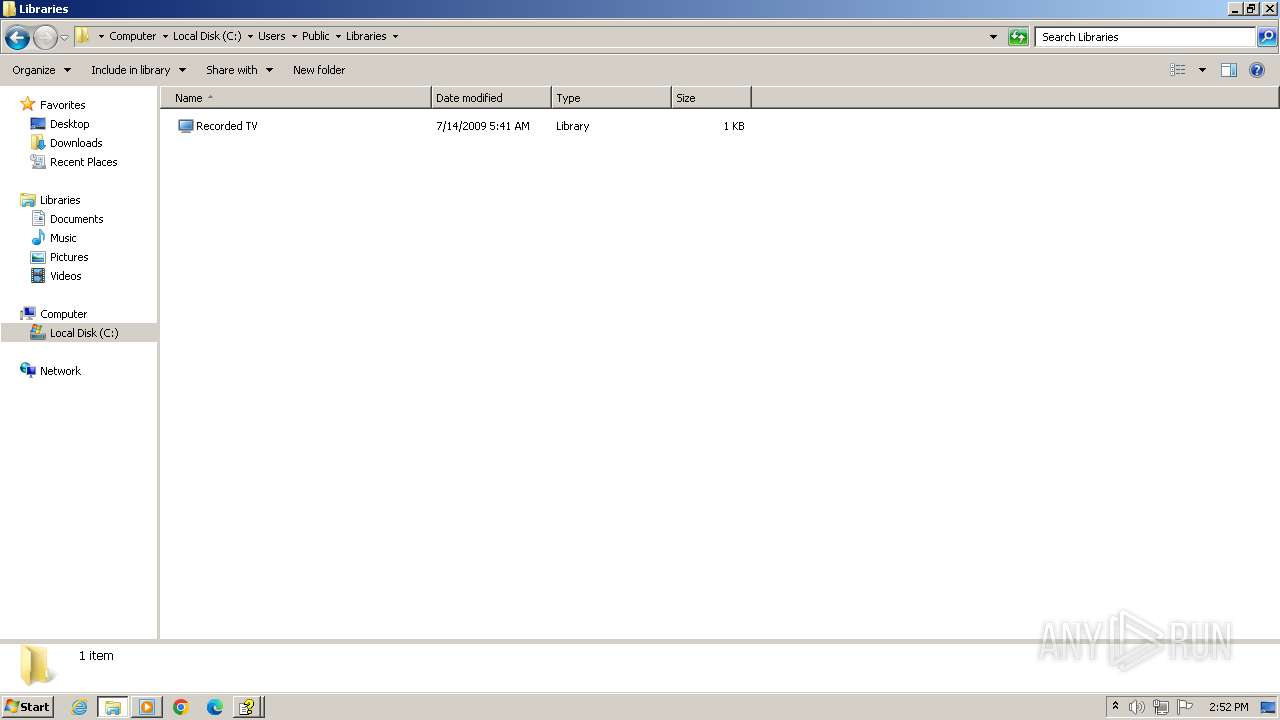Select Computer in the navigation pane
1280x720 pixels.
pyautogui.click(x=63, y=314)
